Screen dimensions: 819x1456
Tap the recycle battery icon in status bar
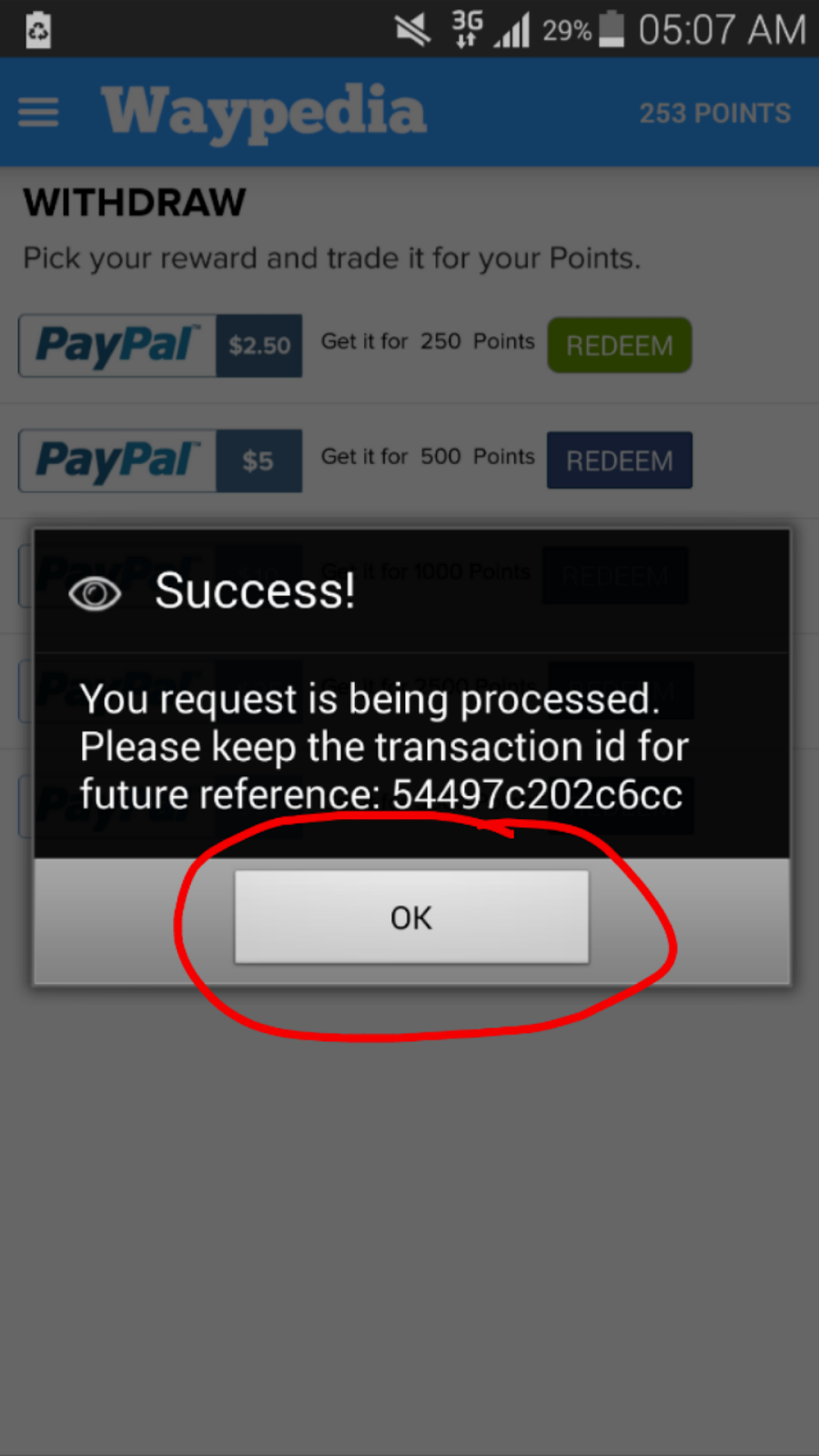tap(38, 30)
